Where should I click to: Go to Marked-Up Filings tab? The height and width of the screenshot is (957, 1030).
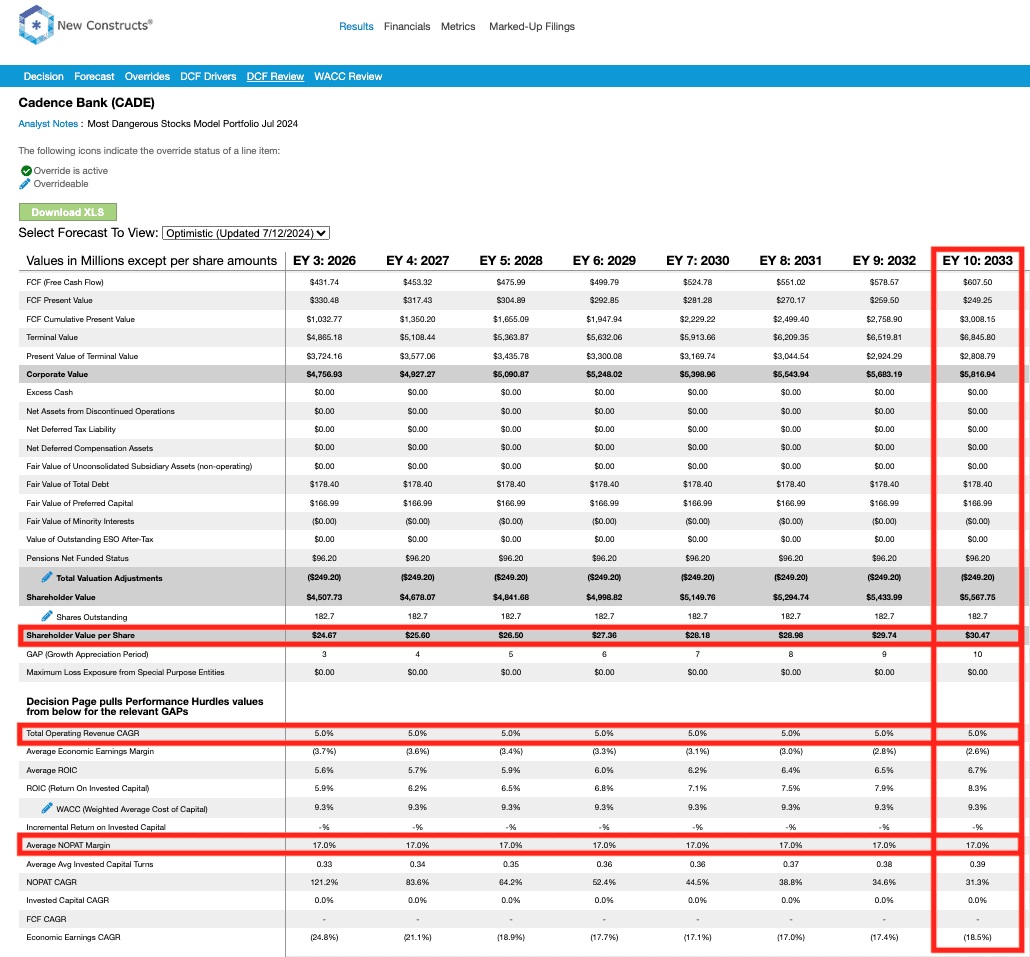tap(531, 27)
